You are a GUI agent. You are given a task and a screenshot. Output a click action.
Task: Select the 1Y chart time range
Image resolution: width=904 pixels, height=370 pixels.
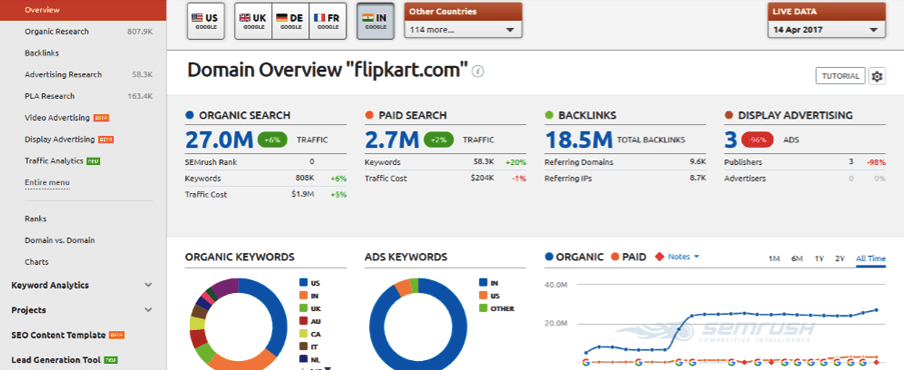(819, 259)
